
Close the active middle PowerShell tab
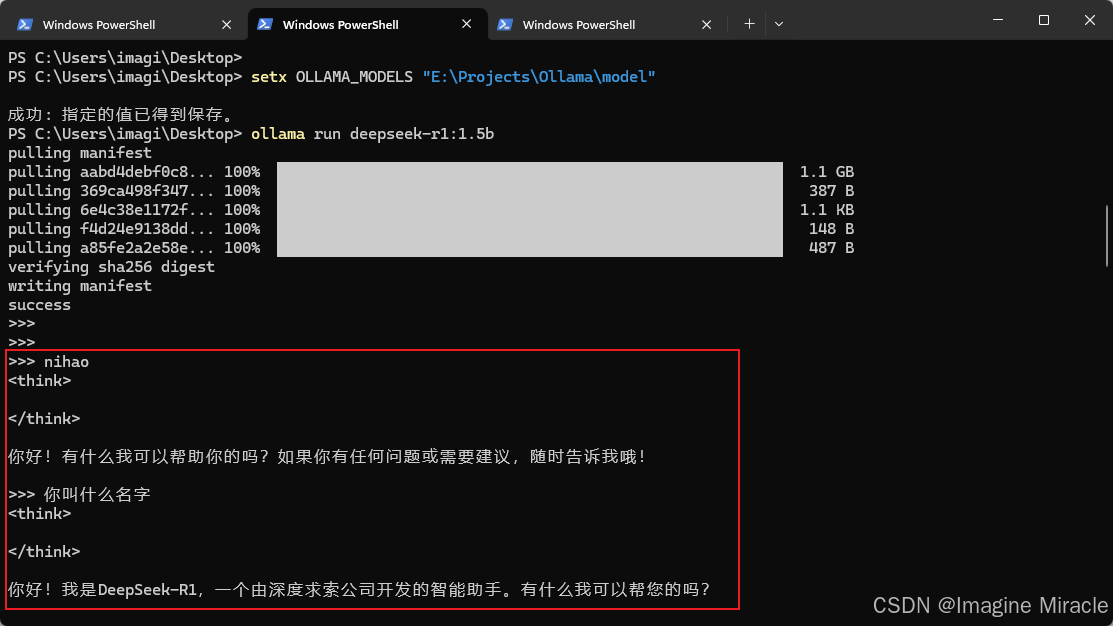pos(466,24)
